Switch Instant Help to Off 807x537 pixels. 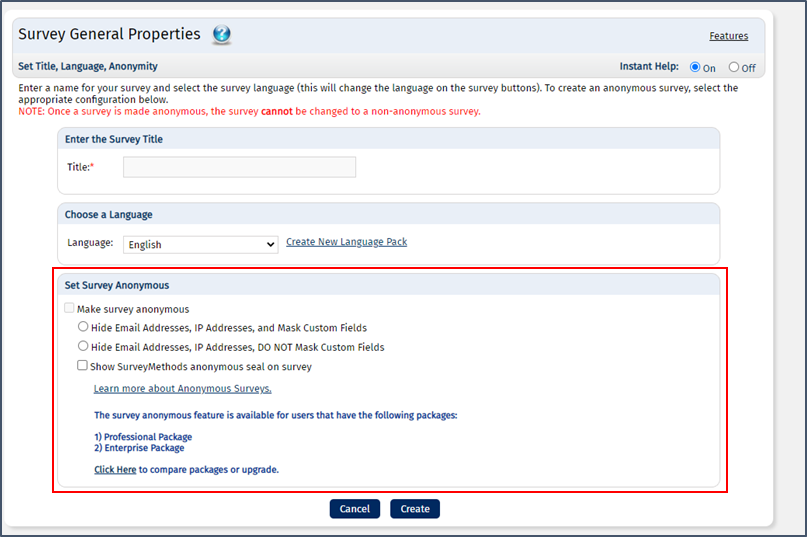tap(733, 67)
